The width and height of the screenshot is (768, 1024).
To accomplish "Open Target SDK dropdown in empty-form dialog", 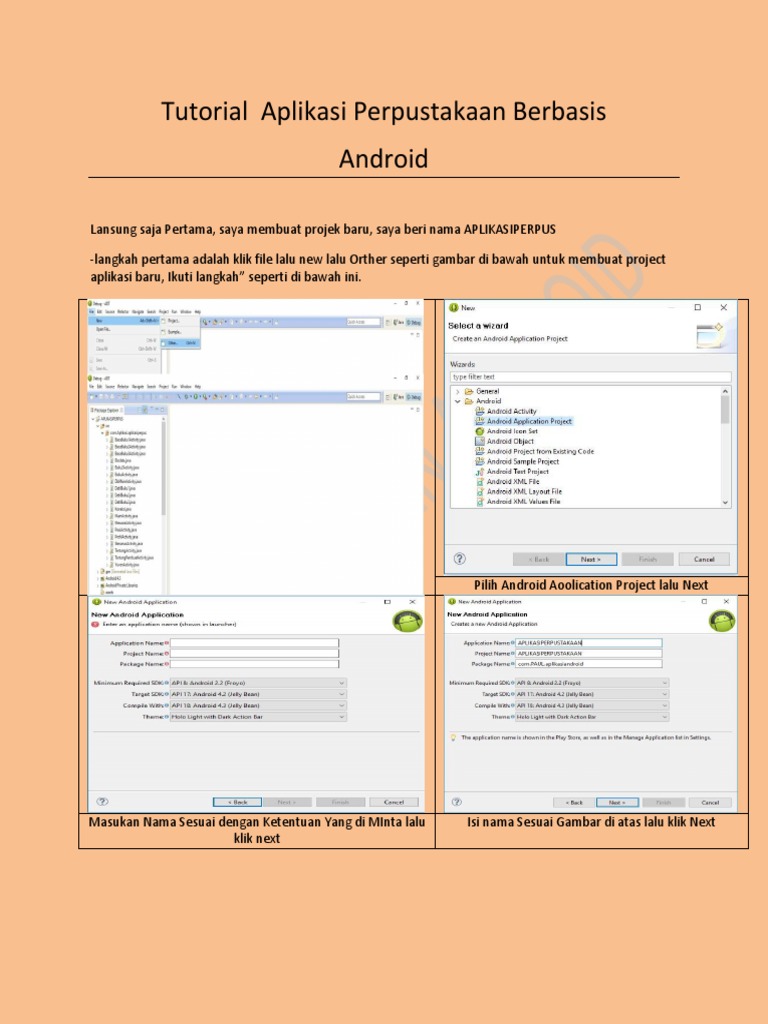I will point(258,694).
